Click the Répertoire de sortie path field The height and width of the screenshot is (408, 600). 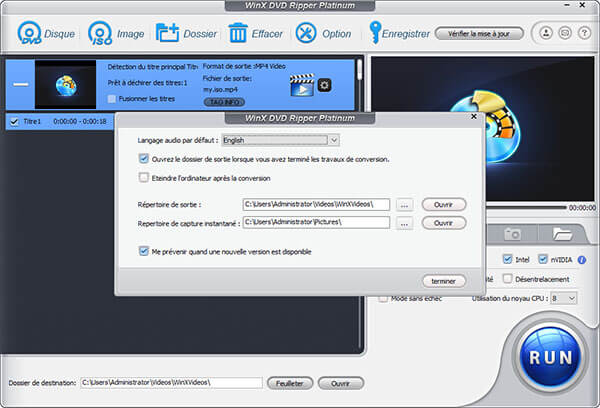(305, 204)
